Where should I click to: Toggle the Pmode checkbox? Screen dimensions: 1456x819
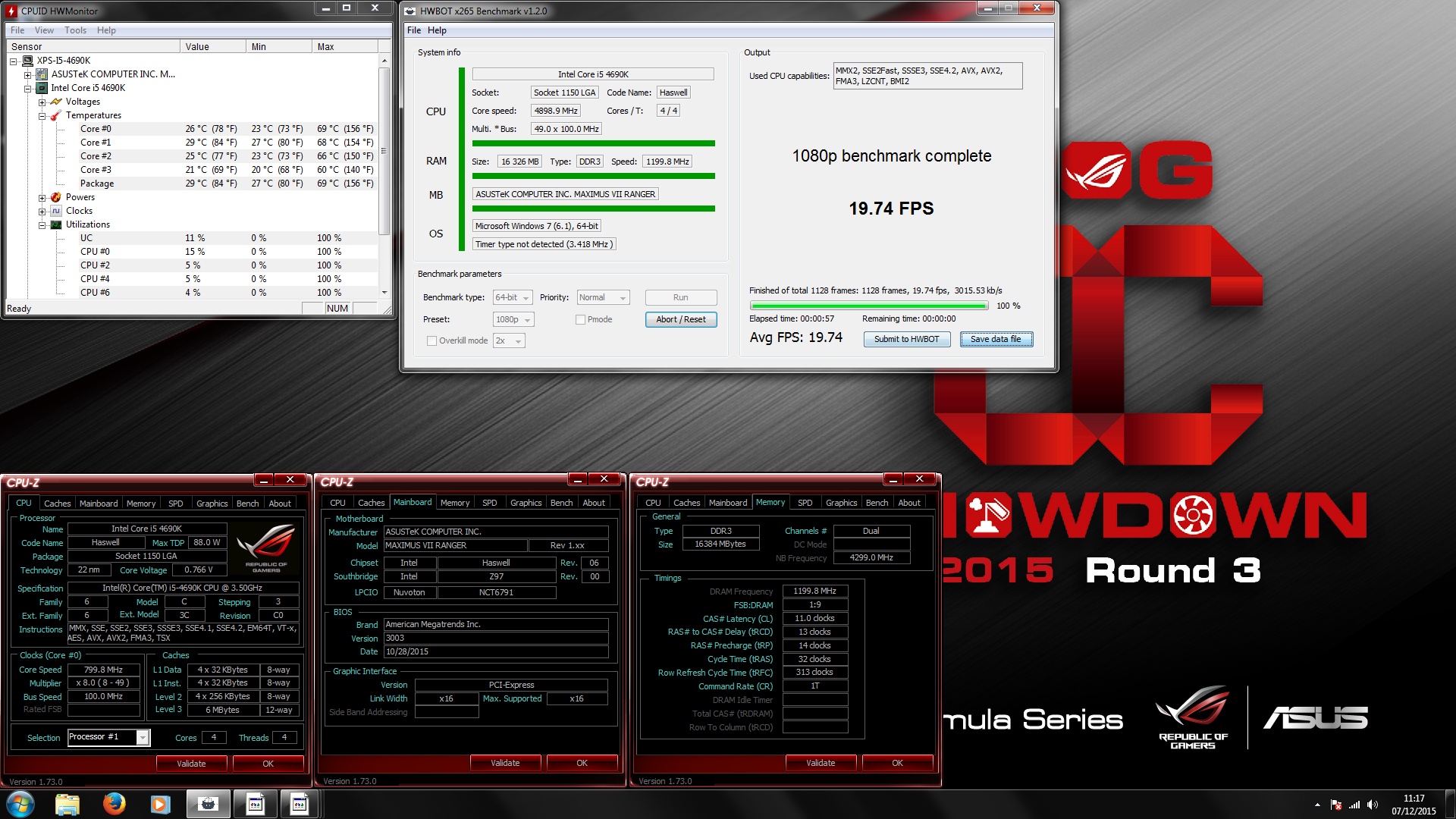[x=580, y=320]
